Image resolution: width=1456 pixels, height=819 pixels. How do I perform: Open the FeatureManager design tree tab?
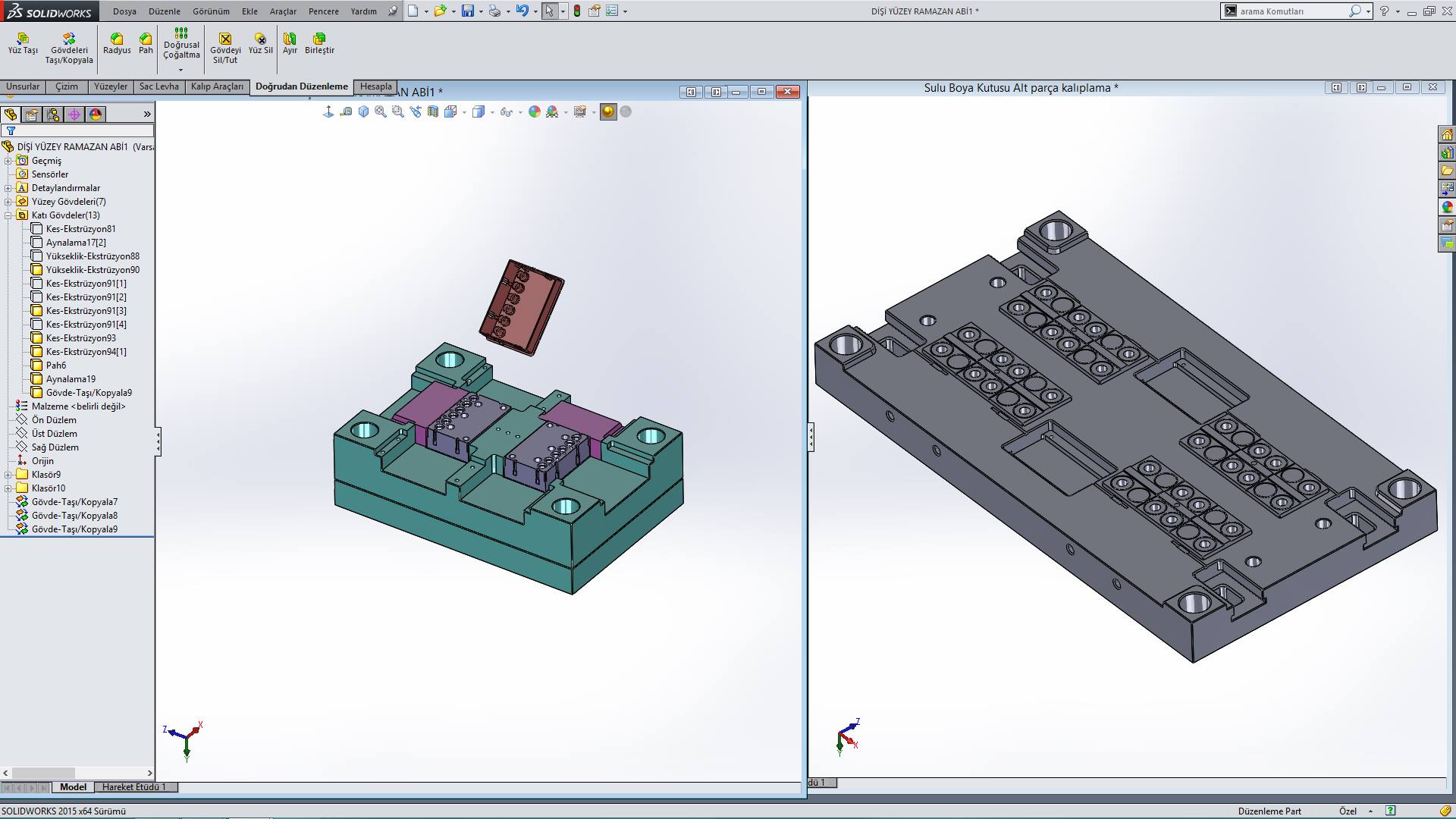(11, 115)
